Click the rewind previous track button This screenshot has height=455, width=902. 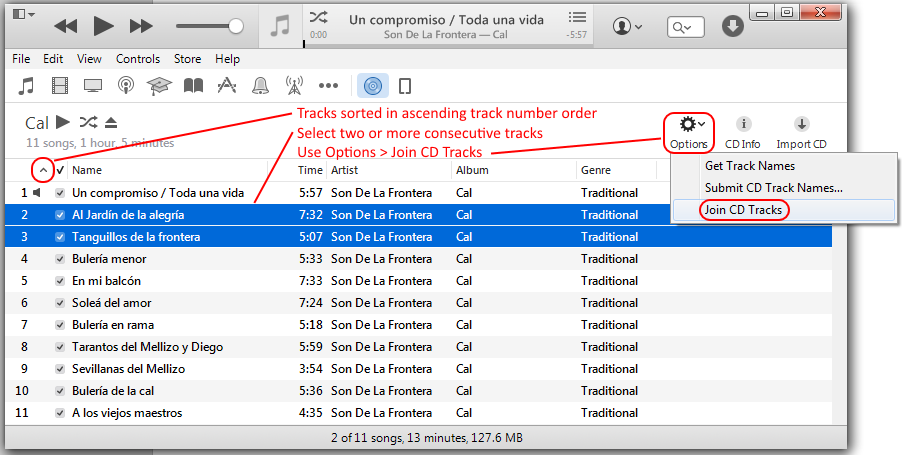[66, 26]
